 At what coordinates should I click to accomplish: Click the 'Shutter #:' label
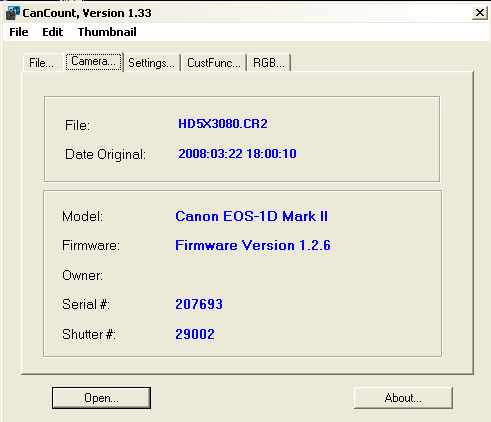click(x=89, y=334)
